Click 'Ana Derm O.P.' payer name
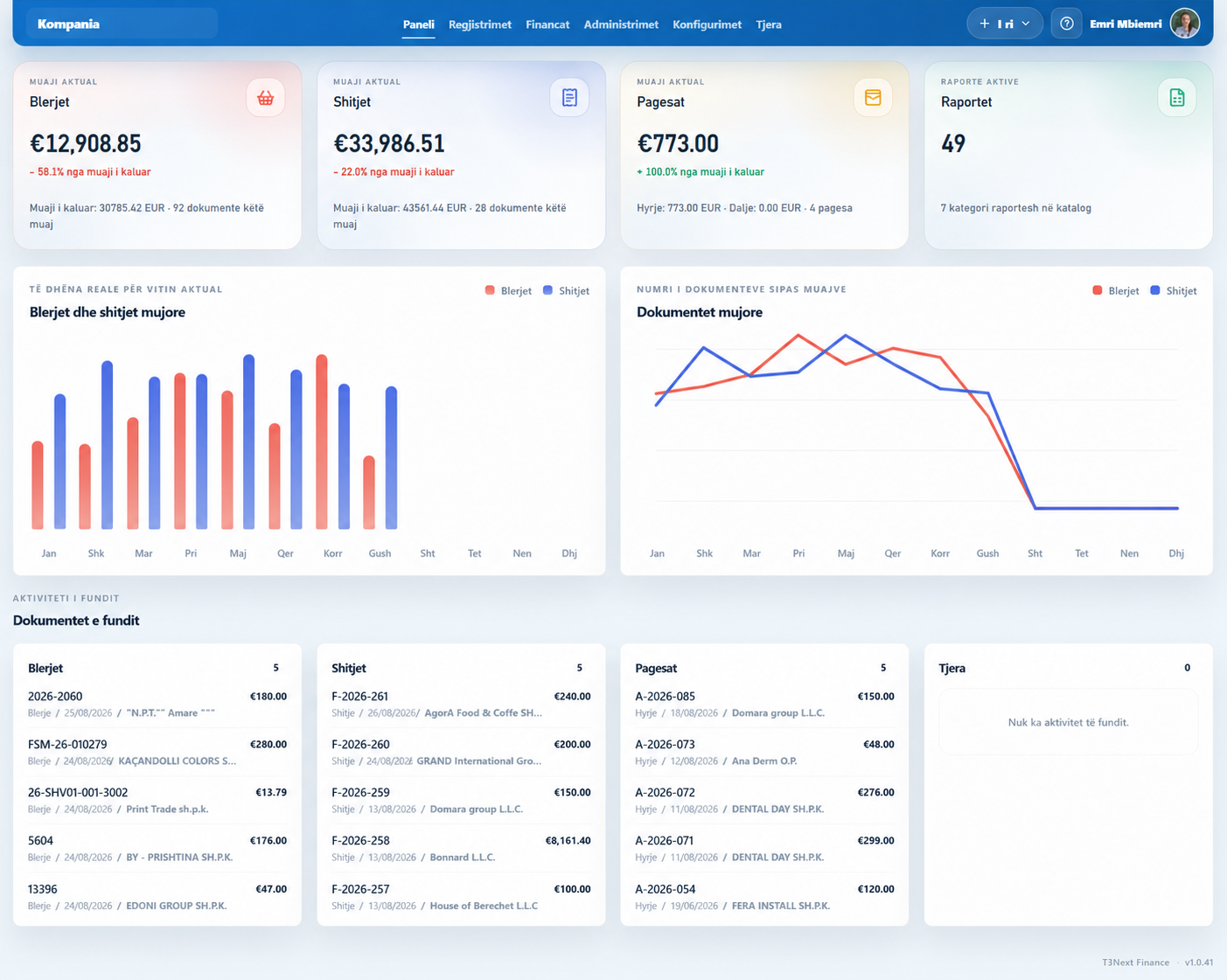 [764, 761]
